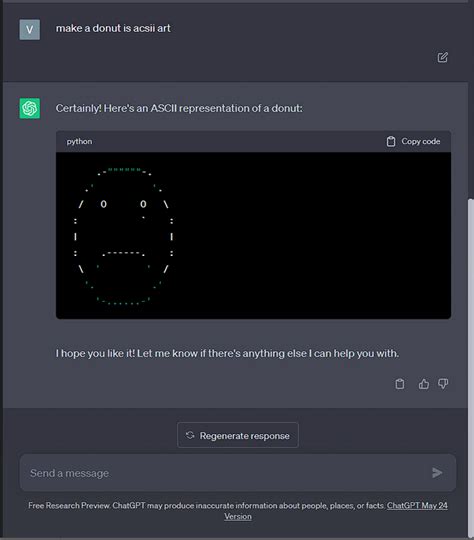Give the response a thumbs up
The height and width of the screenshot is (540, 474).
point(424,384)
